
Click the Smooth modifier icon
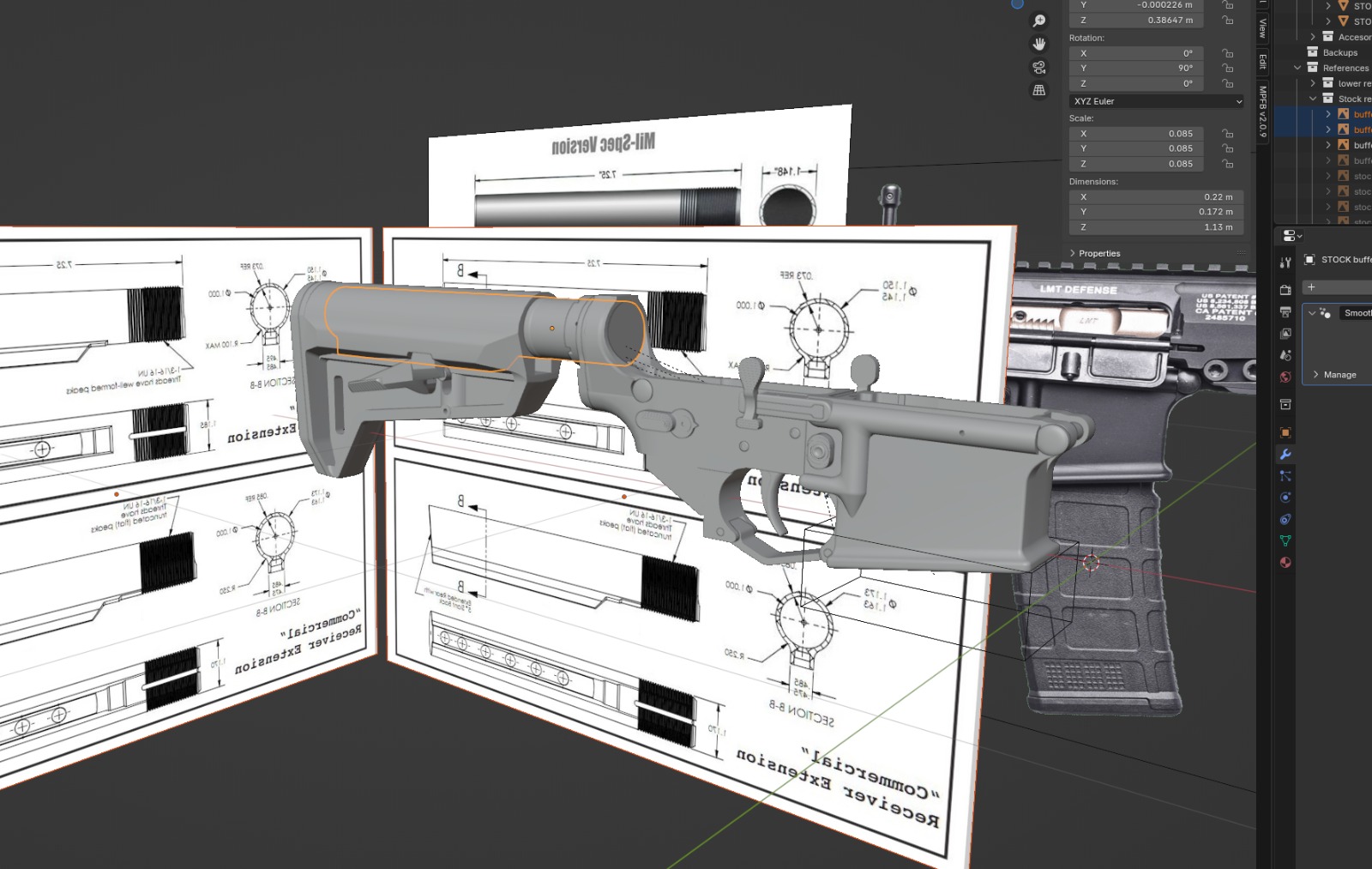[1326, 313]
